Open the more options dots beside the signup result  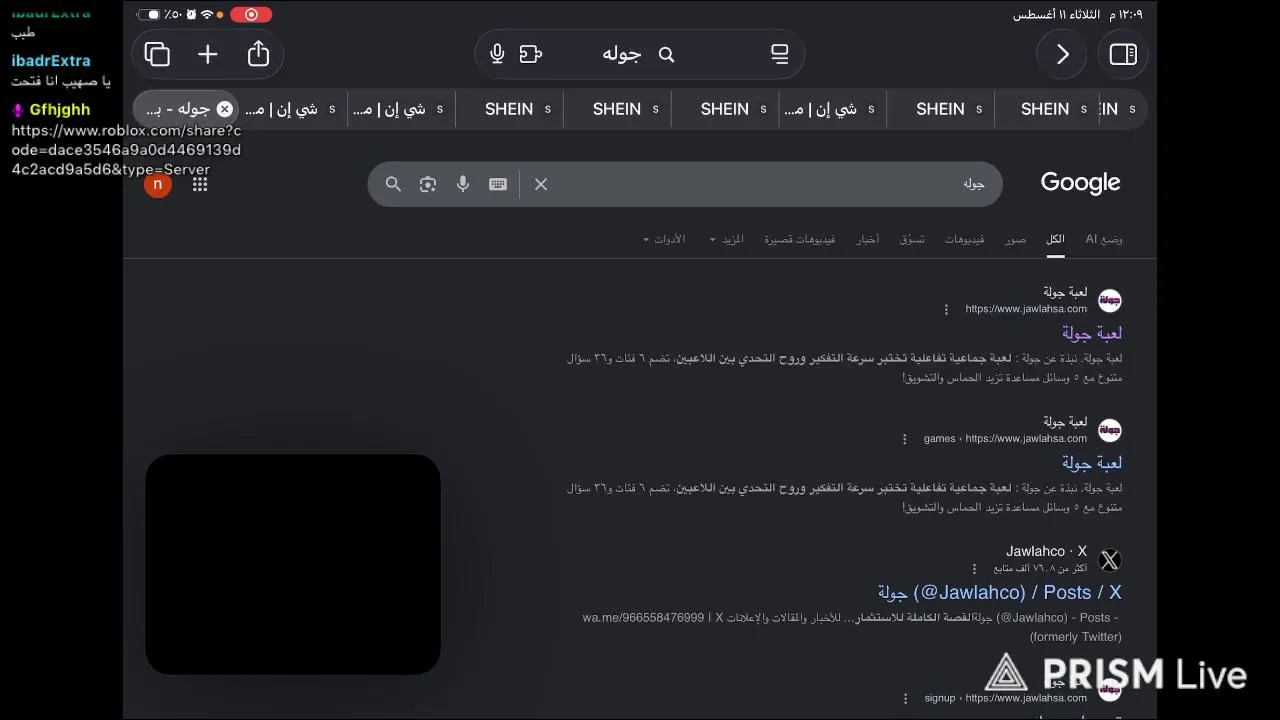pyautogui.click(x=906, y=698)
